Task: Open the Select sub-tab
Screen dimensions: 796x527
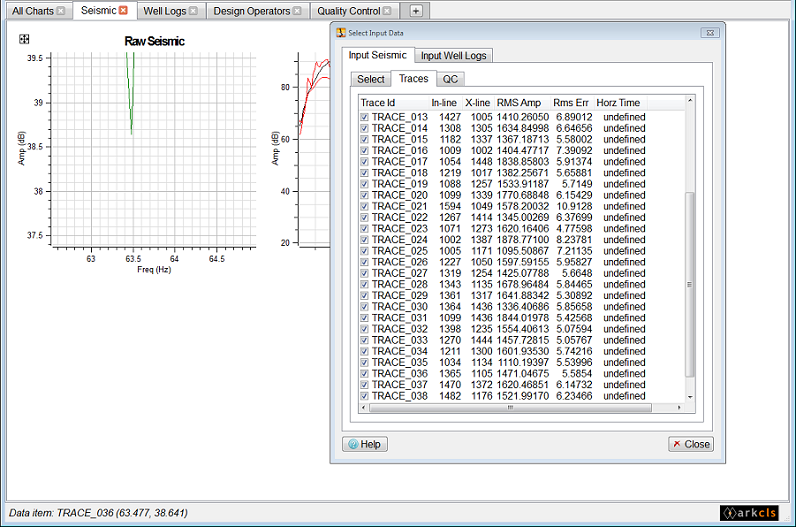Action: (371, 79)
